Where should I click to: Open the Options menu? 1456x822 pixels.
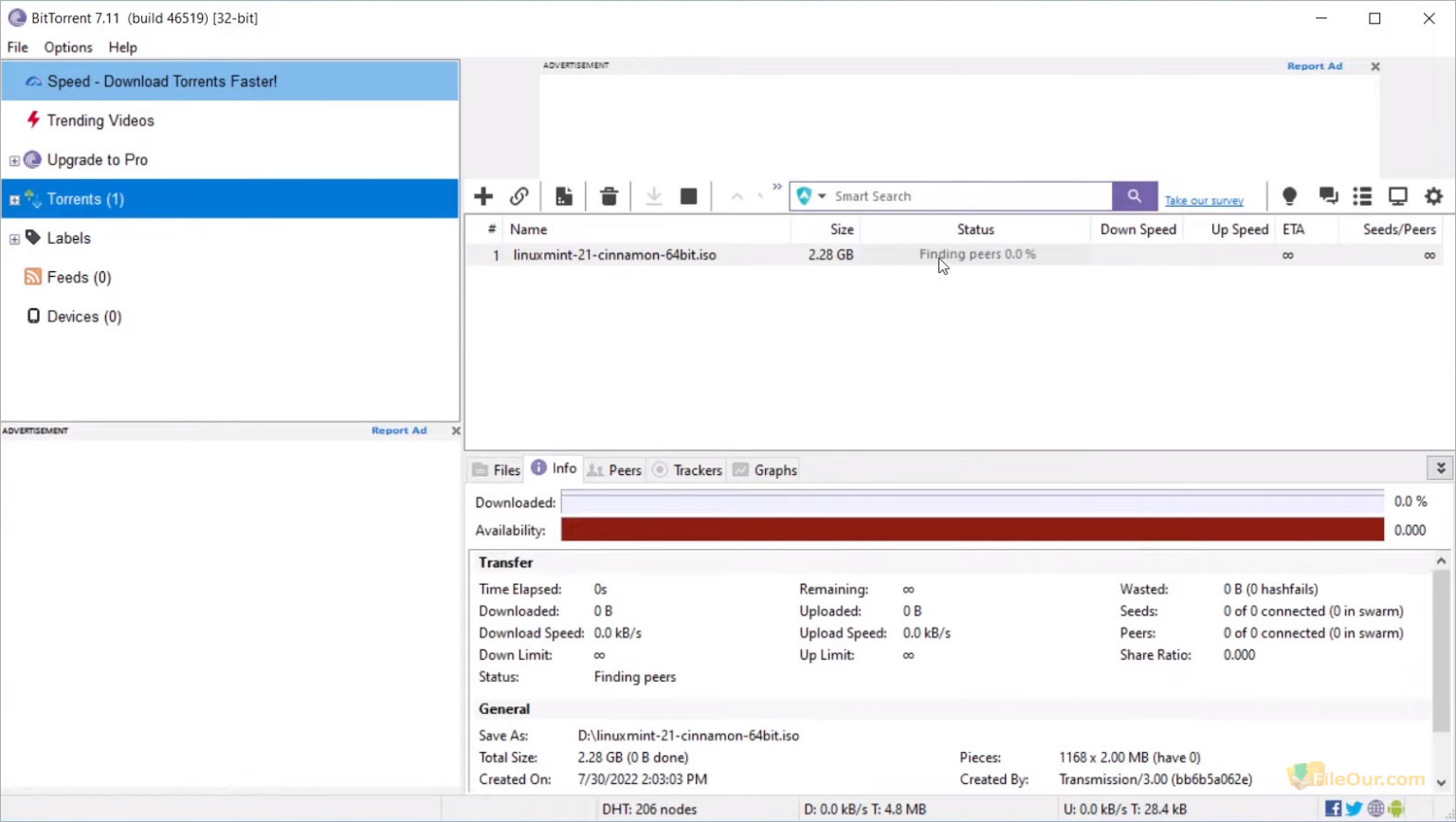coord(67,47)
